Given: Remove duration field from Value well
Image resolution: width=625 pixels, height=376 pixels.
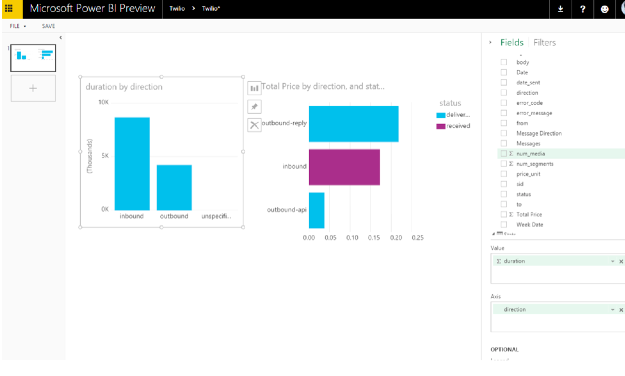Looking at the screenshot, I should [621, 262].
